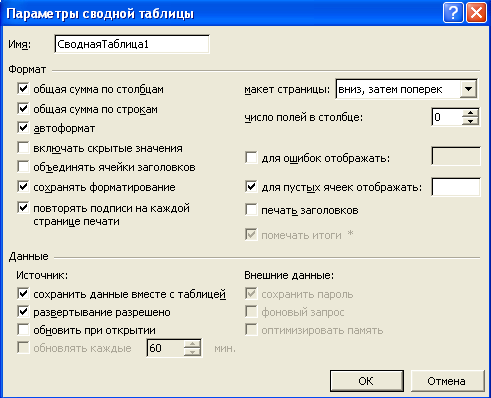Check the 'печать заголовков' option
Viewport: 491px width, 398px height.
click(x=251, y=210)
